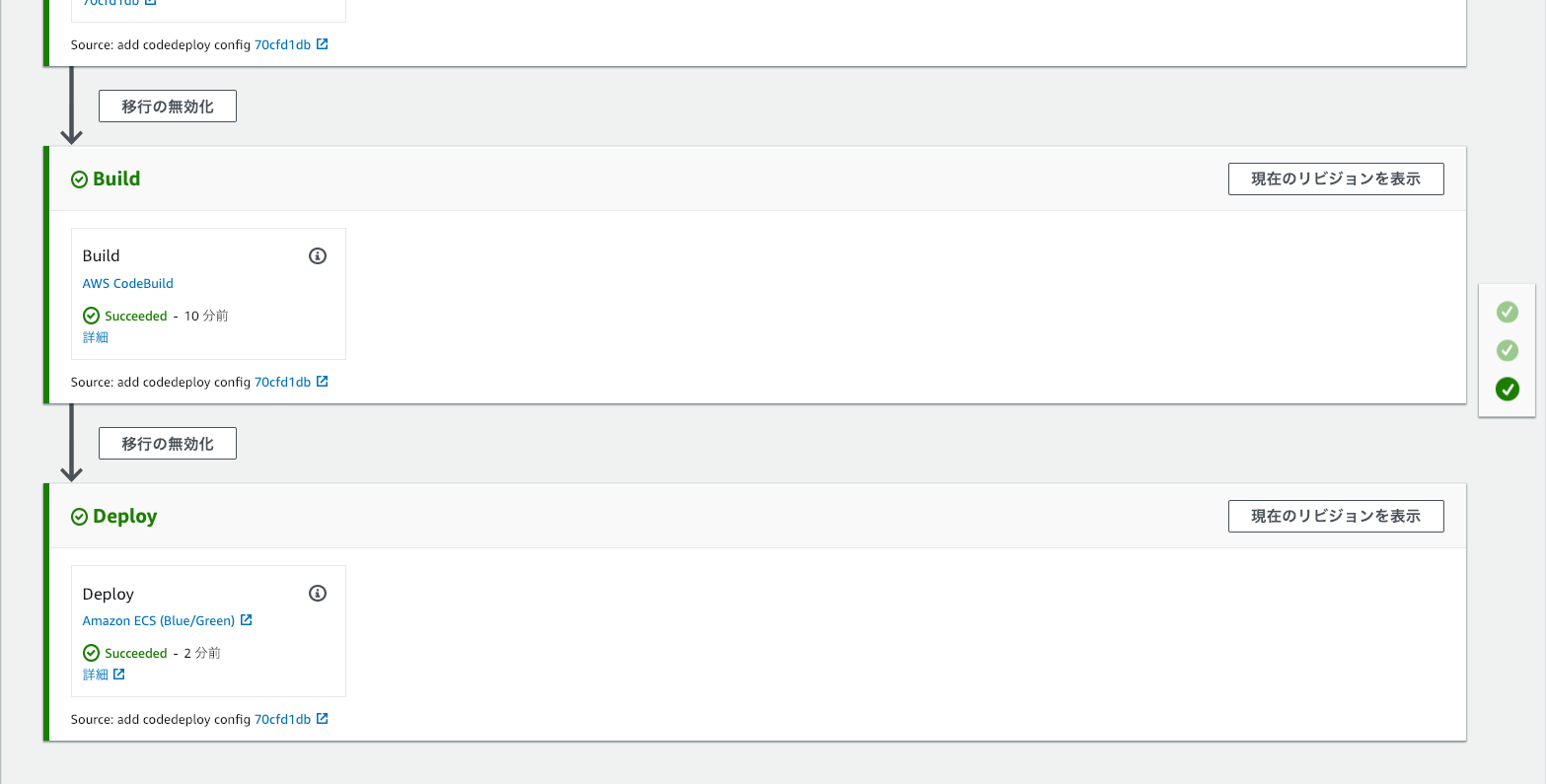Disable transition above the Deploy stage
Screen dimensions: 1546x784
(x=168, y=444)
